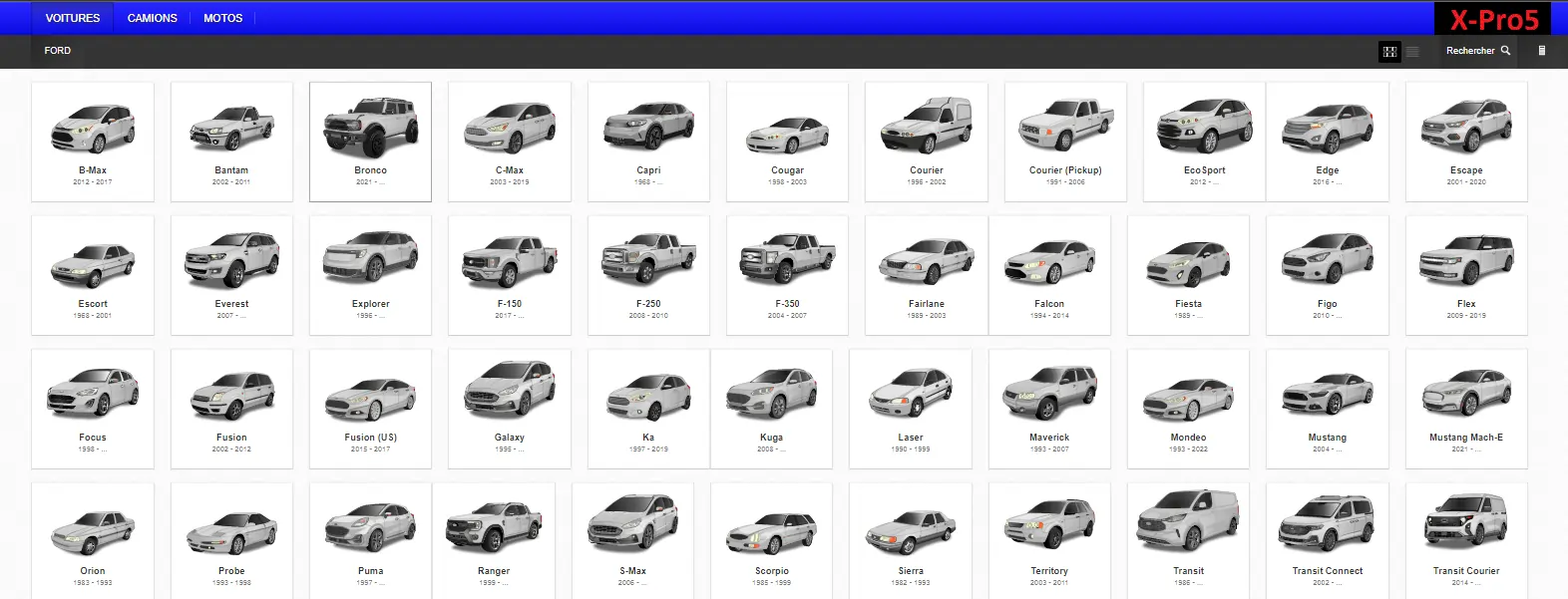Choose the Sierra model card
This screenshot has width=1568, height=599.
tap(911, 541)
